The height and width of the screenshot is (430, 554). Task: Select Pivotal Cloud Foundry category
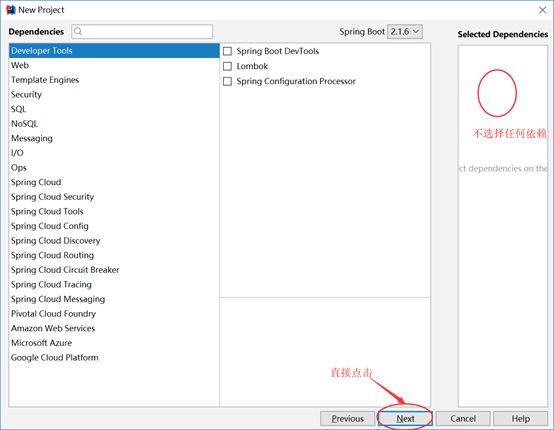(x=114, y=313)
